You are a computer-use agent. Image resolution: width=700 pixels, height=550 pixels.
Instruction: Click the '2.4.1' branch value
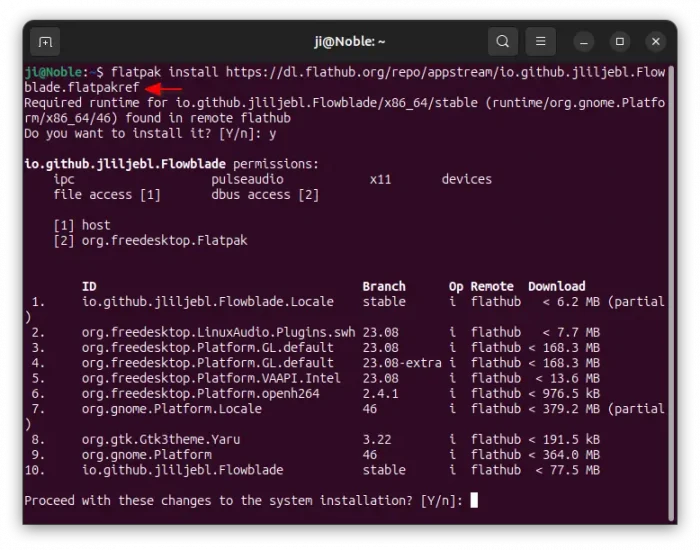pyautogui.click(x=380, y=394)
